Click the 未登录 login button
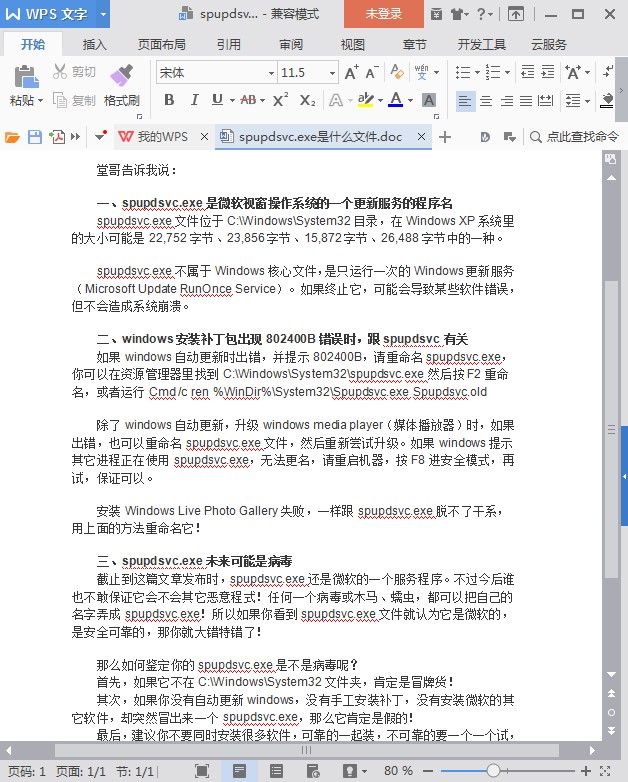This screenshot has width=628, height=782. click(384, 14)
